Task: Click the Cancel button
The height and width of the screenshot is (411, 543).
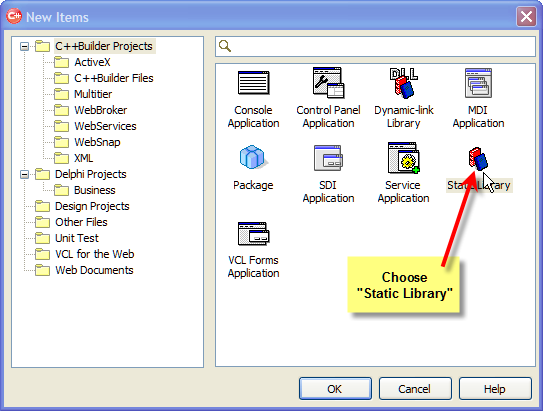Action: coord(415,389)
